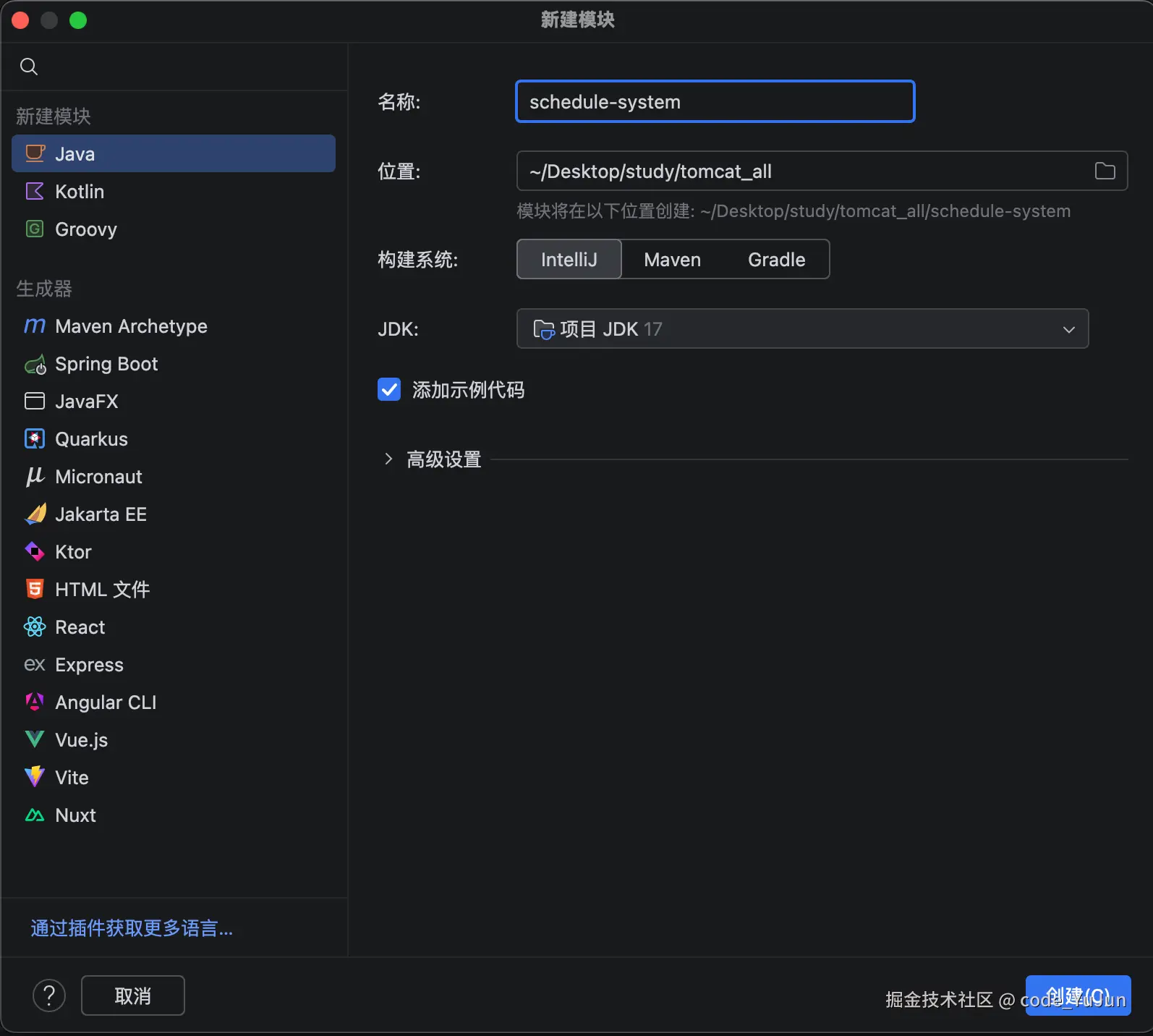Viewport: 1153px width, 1036px height.
Task: Choose Angular CLI generator
Action: click(174, 702)
